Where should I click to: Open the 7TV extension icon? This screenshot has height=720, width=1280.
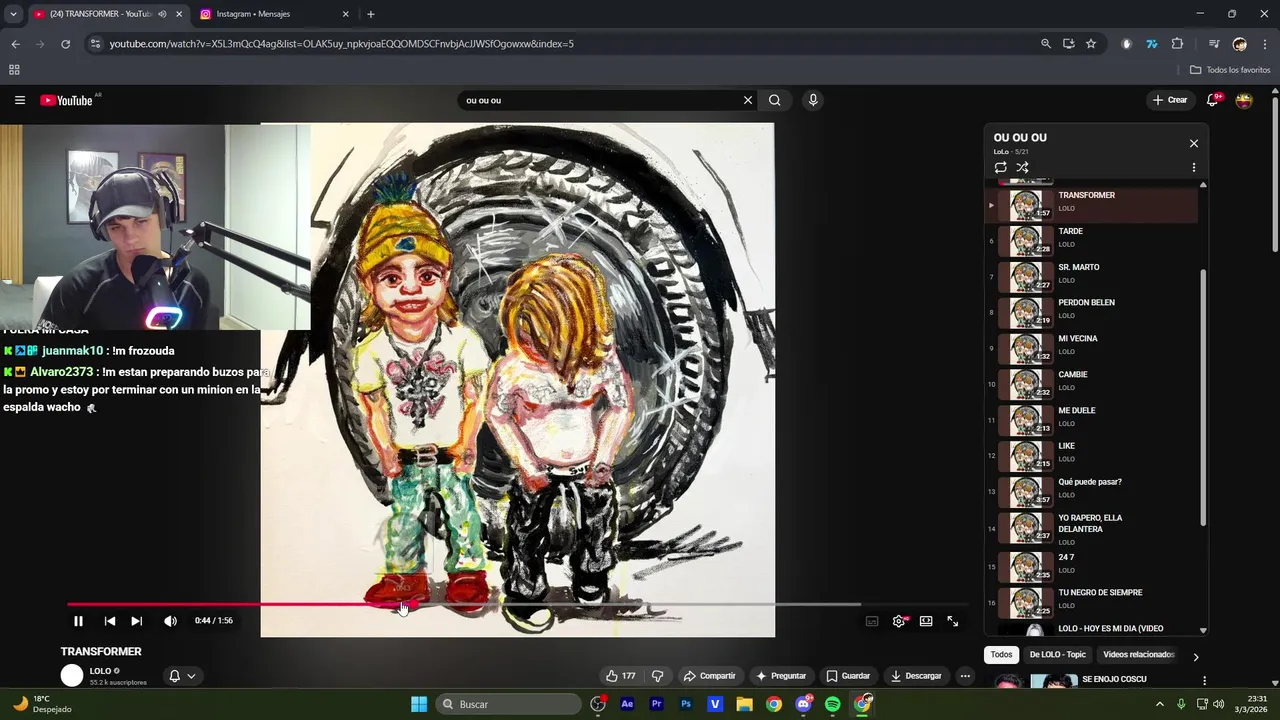point(1152,44)
